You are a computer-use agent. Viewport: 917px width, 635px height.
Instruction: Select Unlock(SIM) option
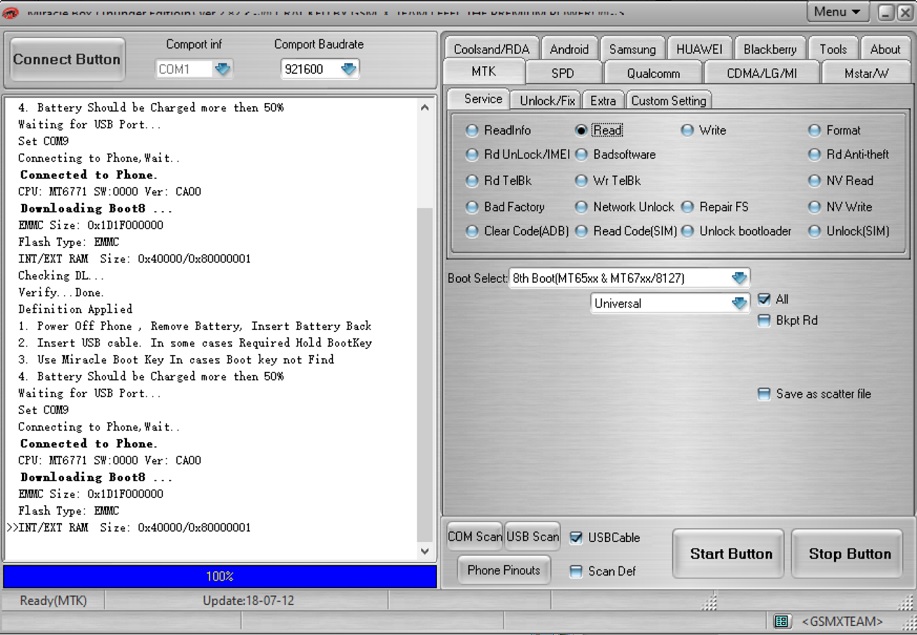pos(849,231)
